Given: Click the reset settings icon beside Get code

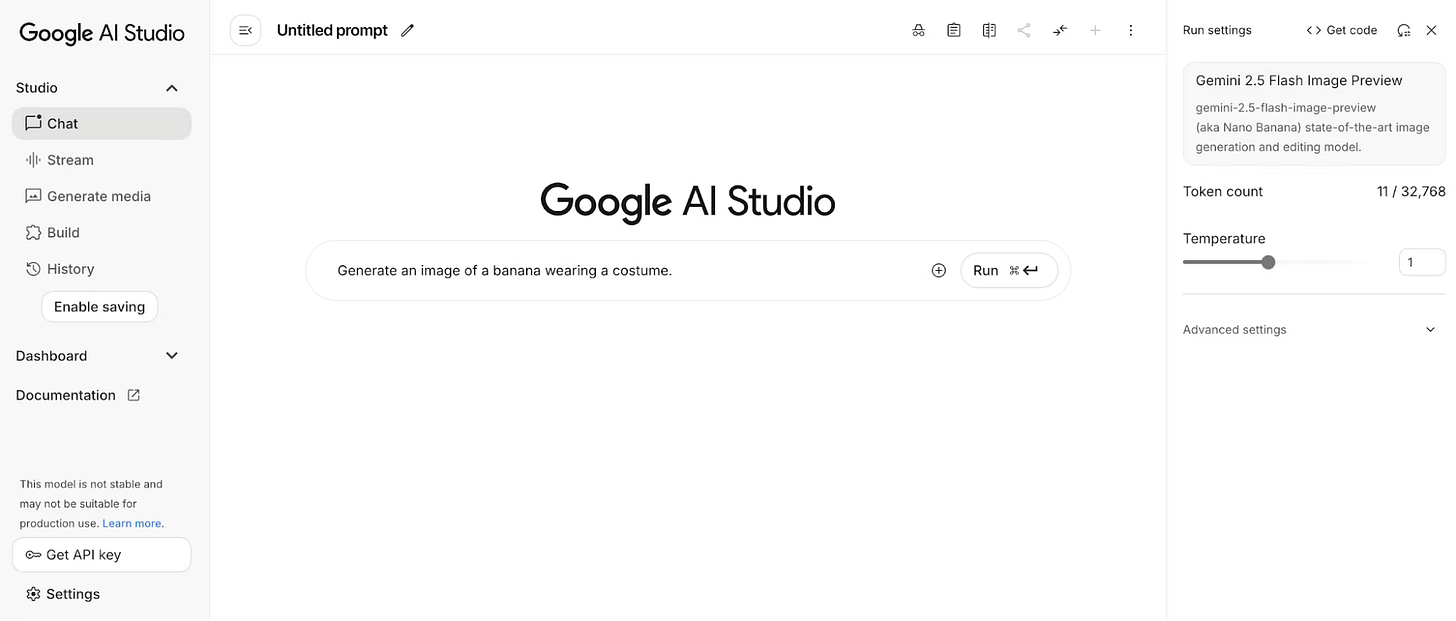Looking at the screenshot, I should pos(1404,31).
